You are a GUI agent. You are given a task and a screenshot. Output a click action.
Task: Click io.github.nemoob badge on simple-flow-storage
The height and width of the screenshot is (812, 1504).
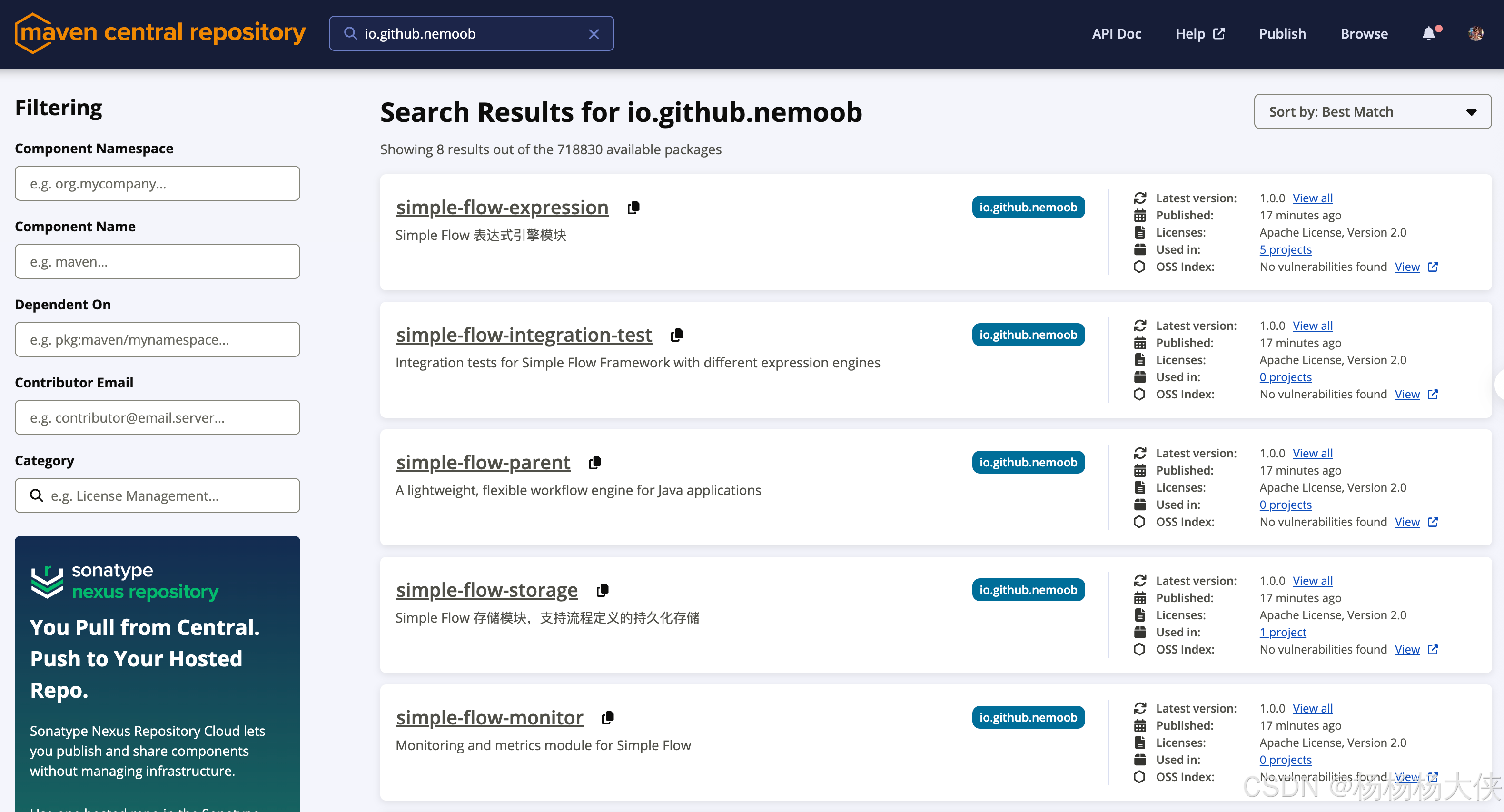coord(1028,590)
